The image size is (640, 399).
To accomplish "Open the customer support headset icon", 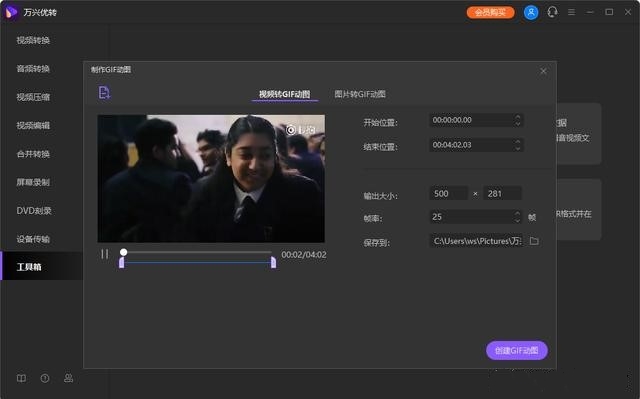I will 552,12.
